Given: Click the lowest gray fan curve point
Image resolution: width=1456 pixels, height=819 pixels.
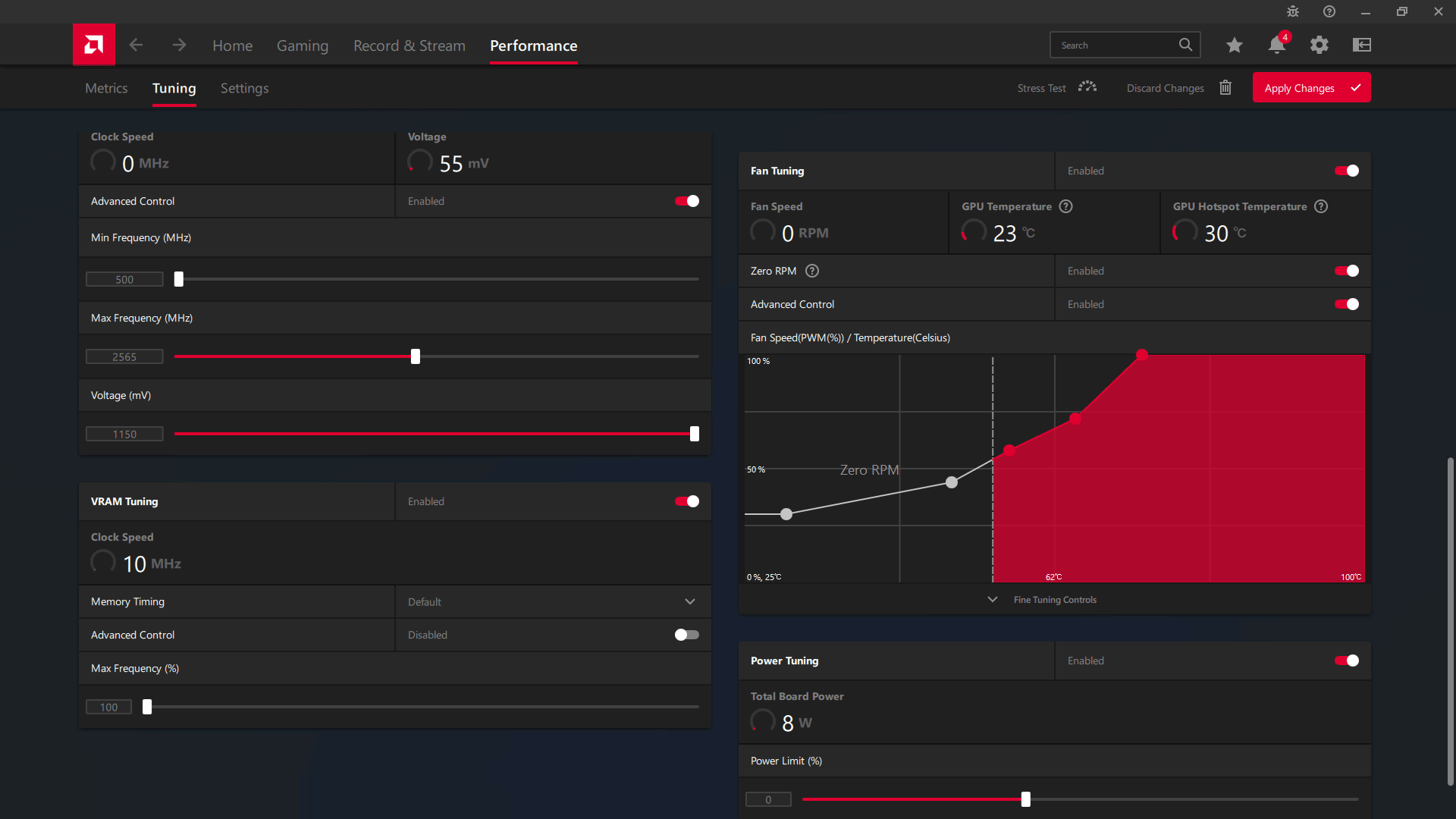Looking at the screenshot, I should click(786, 514).
